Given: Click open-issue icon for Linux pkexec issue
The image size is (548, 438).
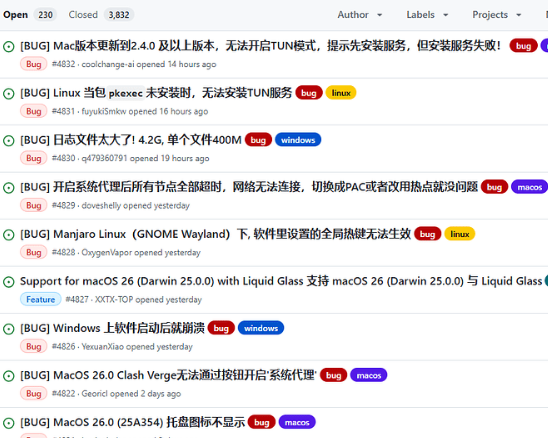Looking at the screenshot, I should tap(9, 94).
